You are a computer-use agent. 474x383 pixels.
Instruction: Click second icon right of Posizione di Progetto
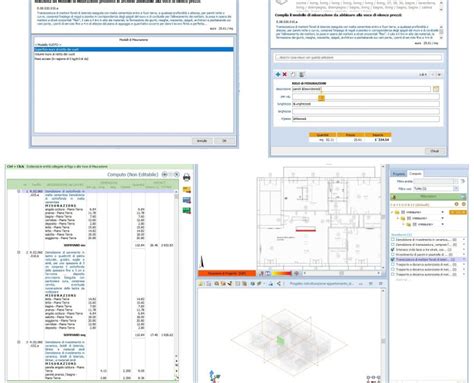pyautogui.click(x=268, y=274)
